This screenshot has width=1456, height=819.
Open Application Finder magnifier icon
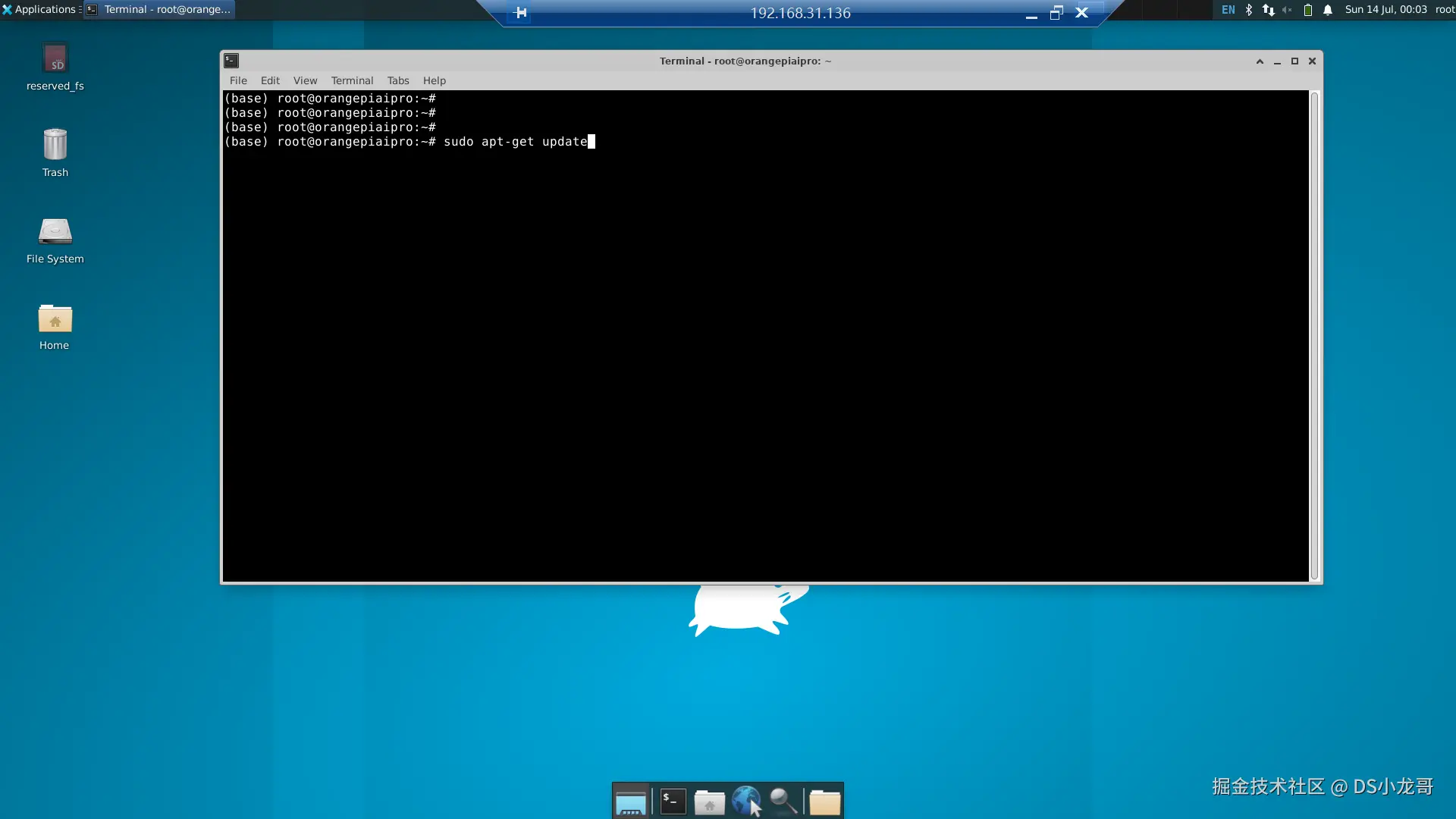tap(783, 801)
